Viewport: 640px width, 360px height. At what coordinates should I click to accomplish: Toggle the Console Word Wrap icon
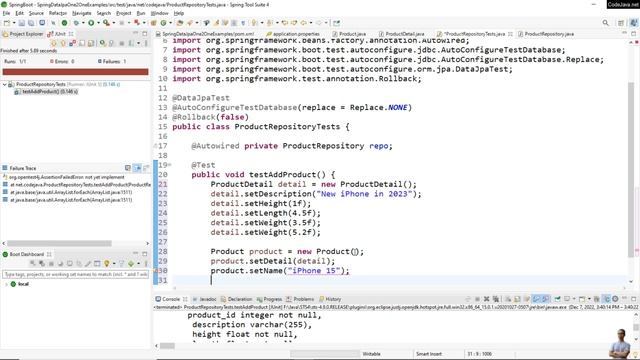tap(527, 299)
